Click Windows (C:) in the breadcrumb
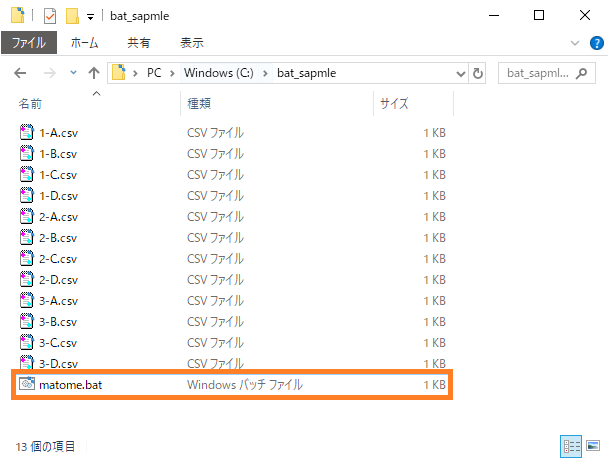This screenshot has height=459, width=609. point(219,73)
